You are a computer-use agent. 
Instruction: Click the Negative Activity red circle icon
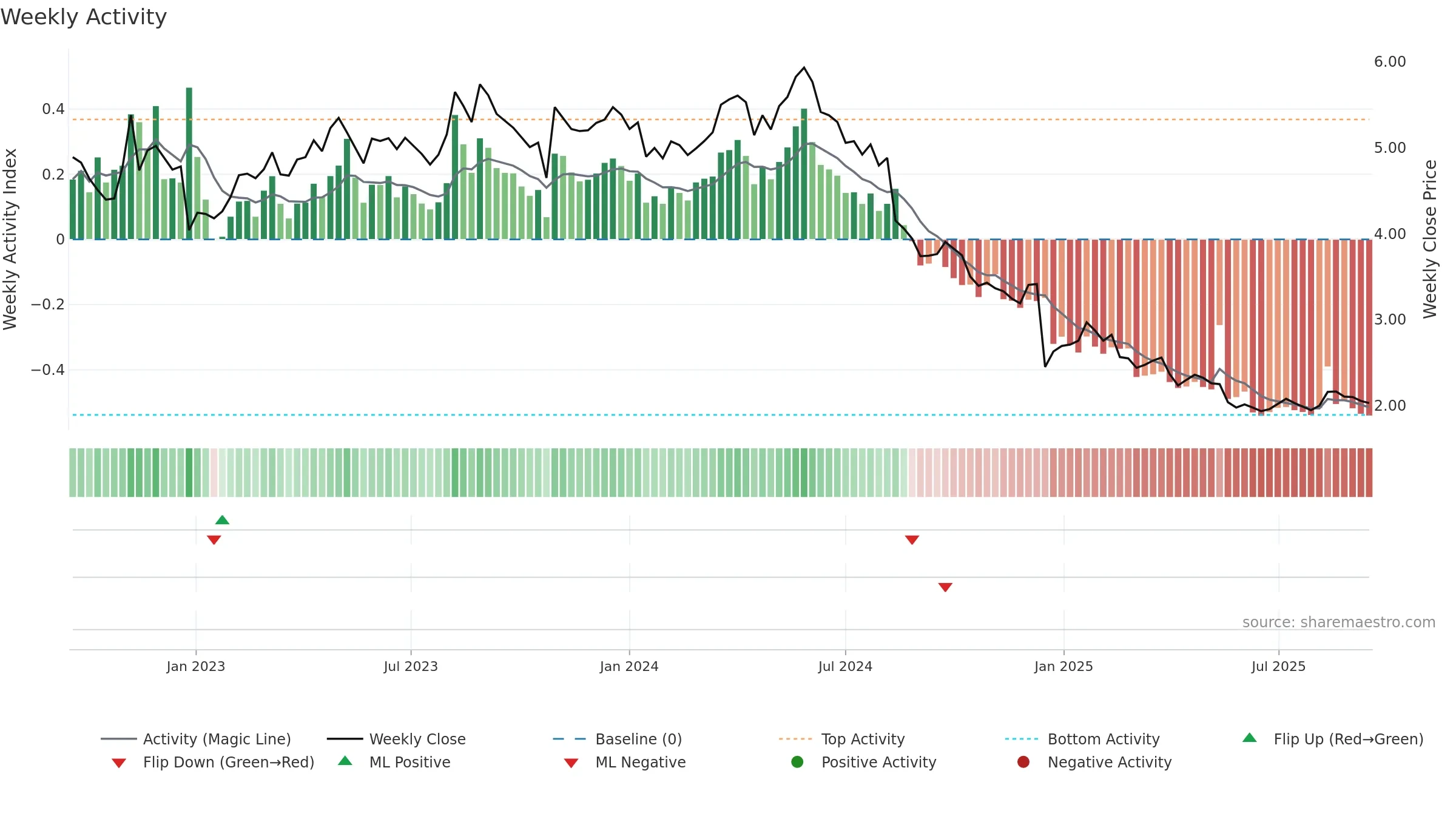(1023, 762)
